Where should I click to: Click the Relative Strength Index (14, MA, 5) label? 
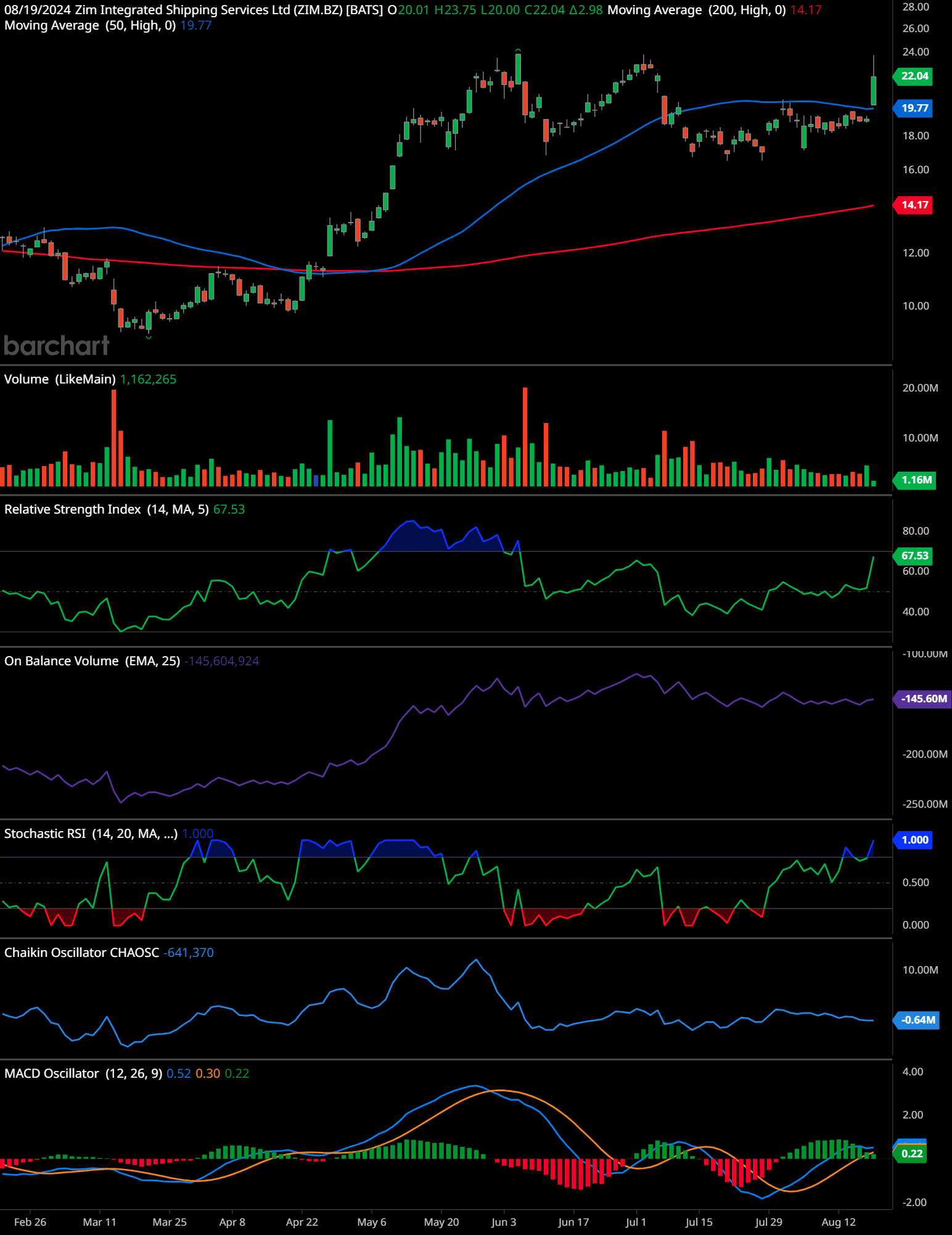[x=107, y=509]
